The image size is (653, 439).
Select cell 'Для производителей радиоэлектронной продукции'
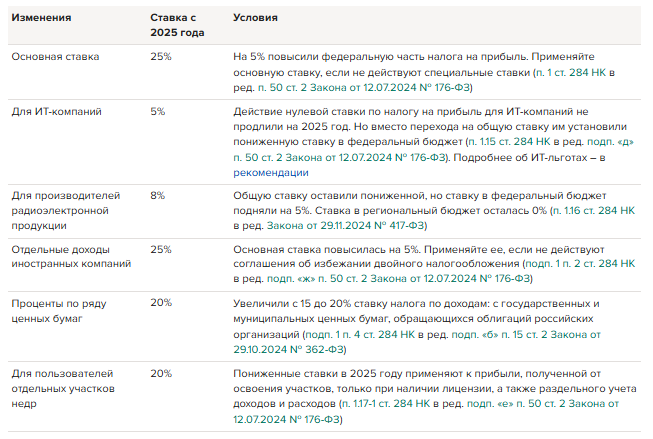tap(66, 210)
